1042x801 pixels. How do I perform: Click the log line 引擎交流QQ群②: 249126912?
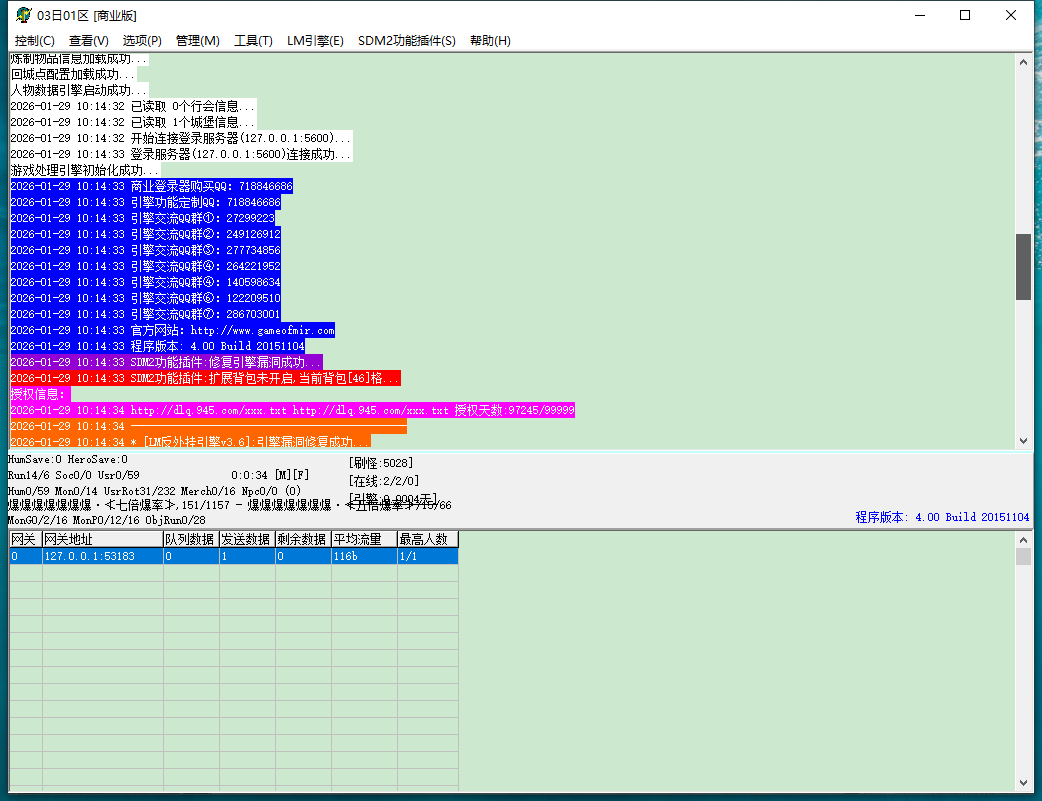click(146, 234)
